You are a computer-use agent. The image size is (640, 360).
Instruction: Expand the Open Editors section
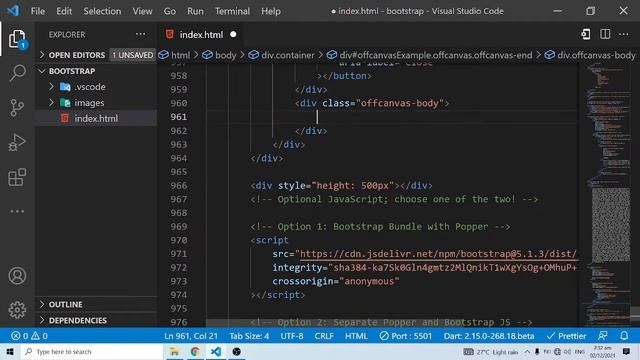pyautogui.click(x=77, y=55)
